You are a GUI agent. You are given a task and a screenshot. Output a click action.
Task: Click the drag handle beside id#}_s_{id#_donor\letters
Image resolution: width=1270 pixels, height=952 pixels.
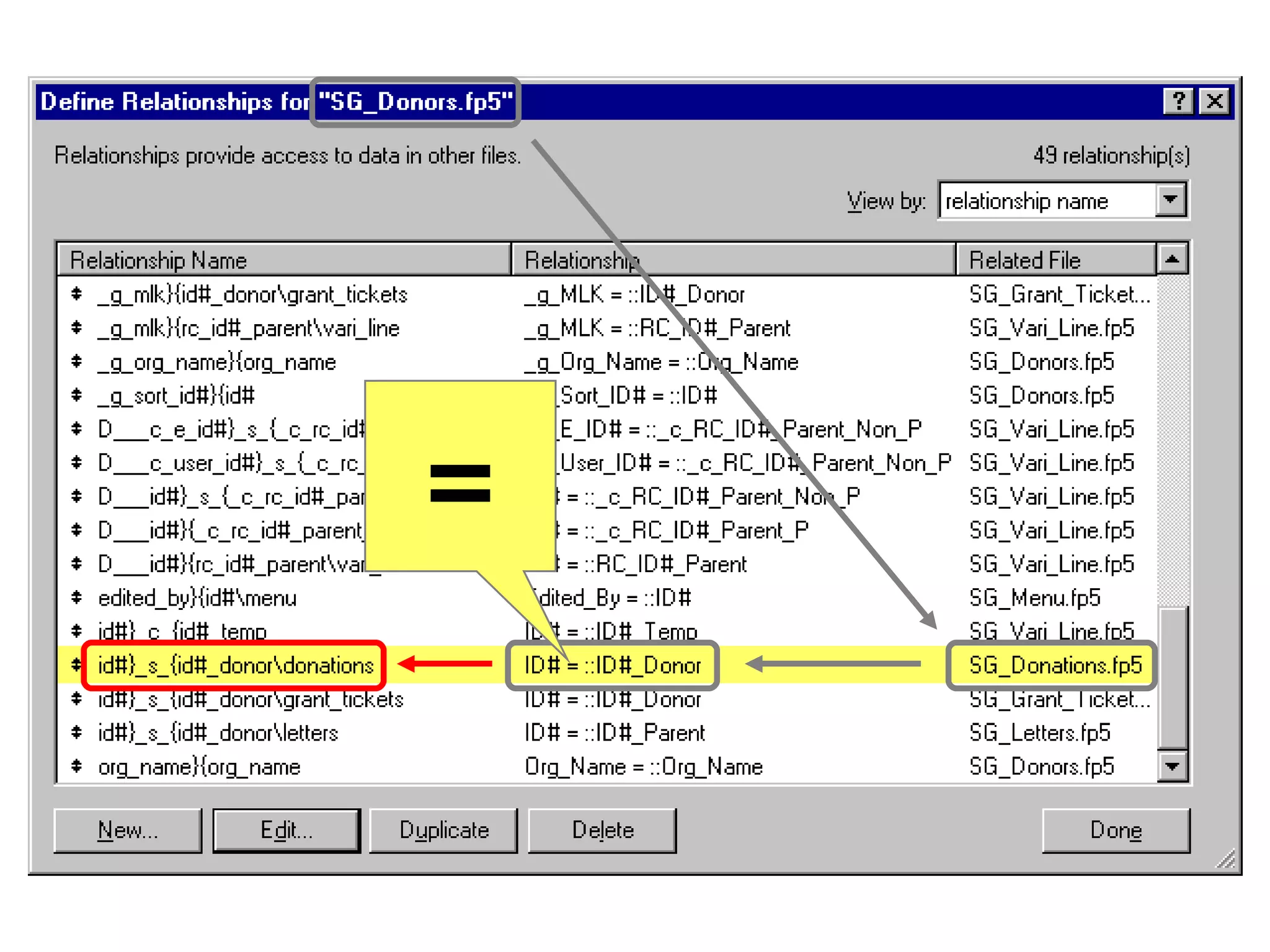coord(77,733)
